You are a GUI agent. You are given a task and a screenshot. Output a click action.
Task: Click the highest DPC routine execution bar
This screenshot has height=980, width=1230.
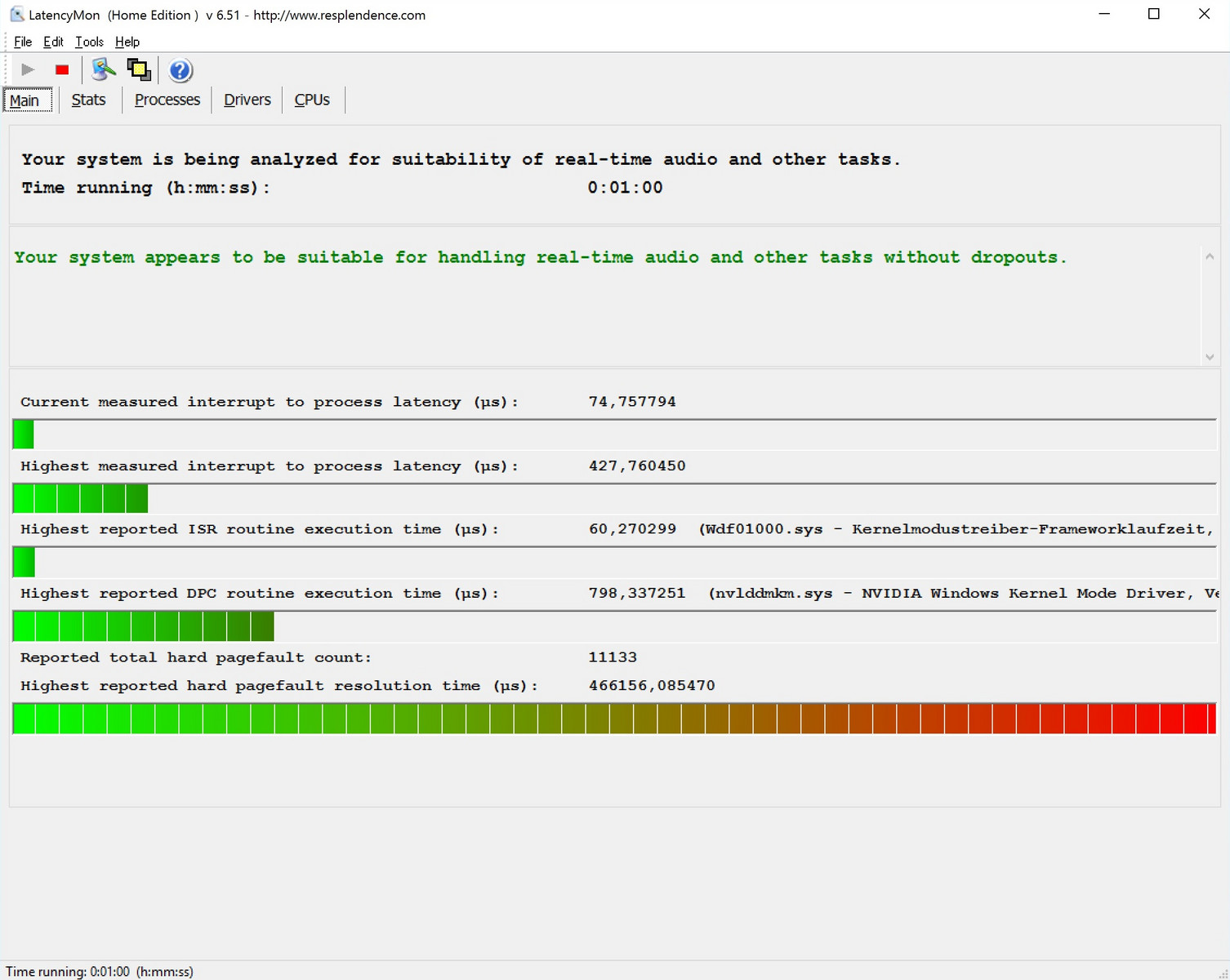tap(614, 626)
